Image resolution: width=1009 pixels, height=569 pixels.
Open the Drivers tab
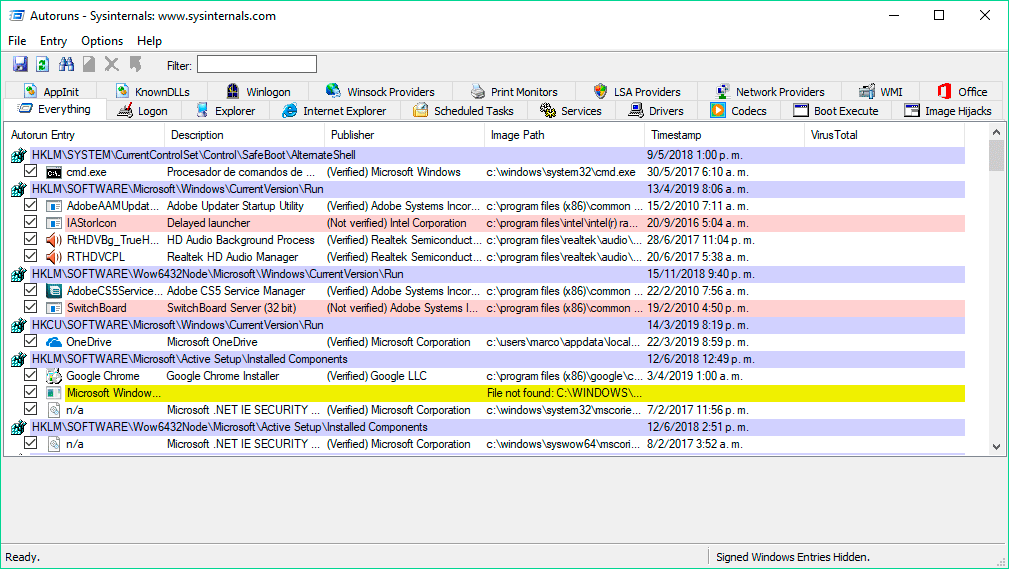(x=656, y=111)
